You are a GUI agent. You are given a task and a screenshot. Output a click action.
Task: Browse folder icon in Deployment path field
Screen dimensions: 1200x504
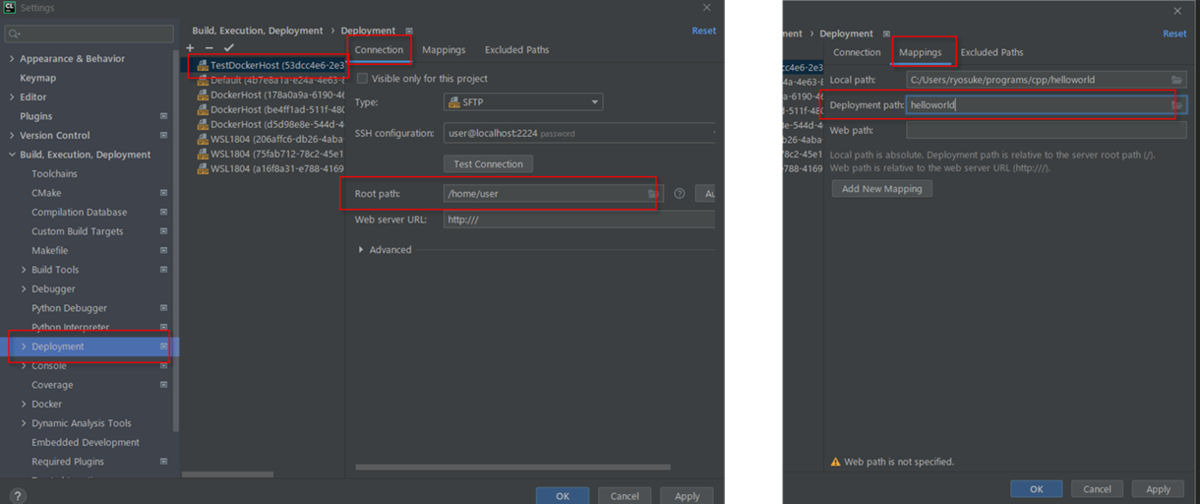click(1177, 105)
